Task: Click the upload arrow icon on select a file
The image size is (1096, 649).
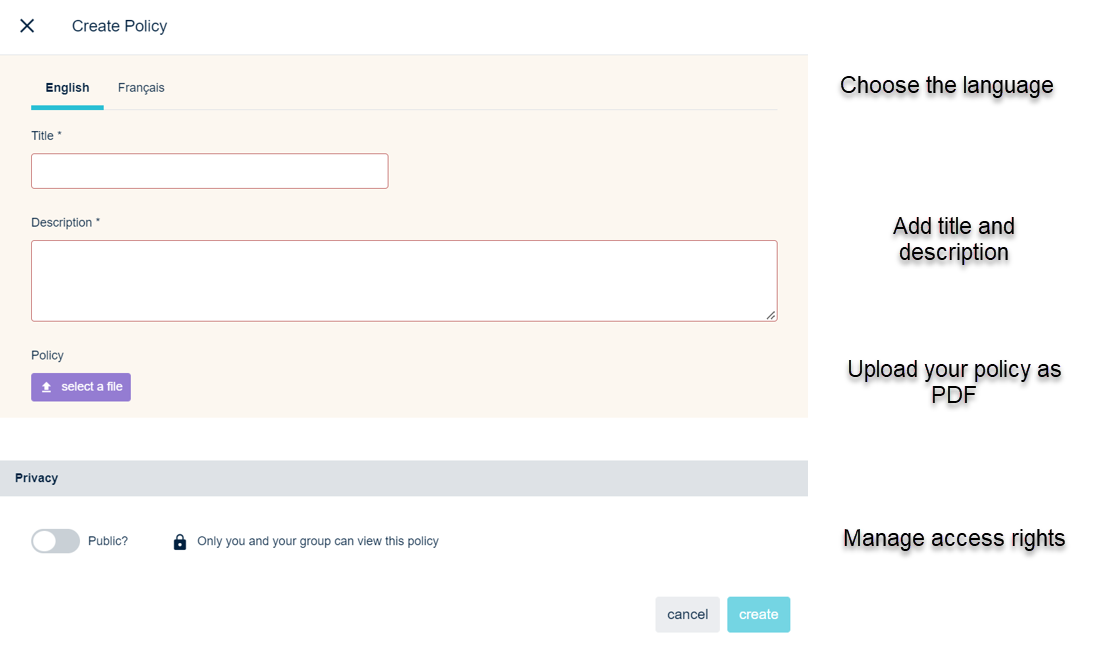Action: [46, 387]
